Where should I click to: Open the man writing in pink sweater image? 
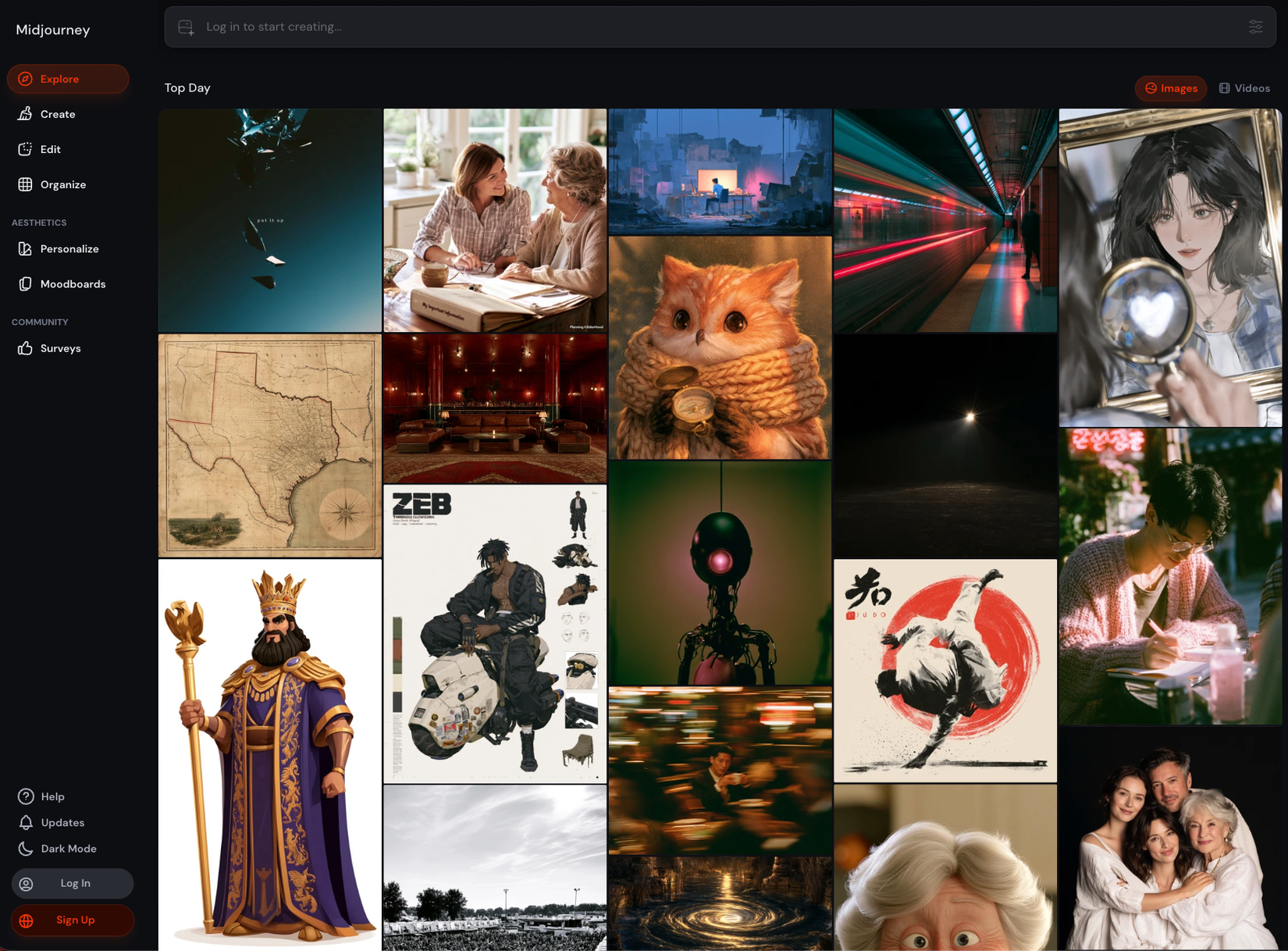pyautogui.click(x=1170, y=577)
